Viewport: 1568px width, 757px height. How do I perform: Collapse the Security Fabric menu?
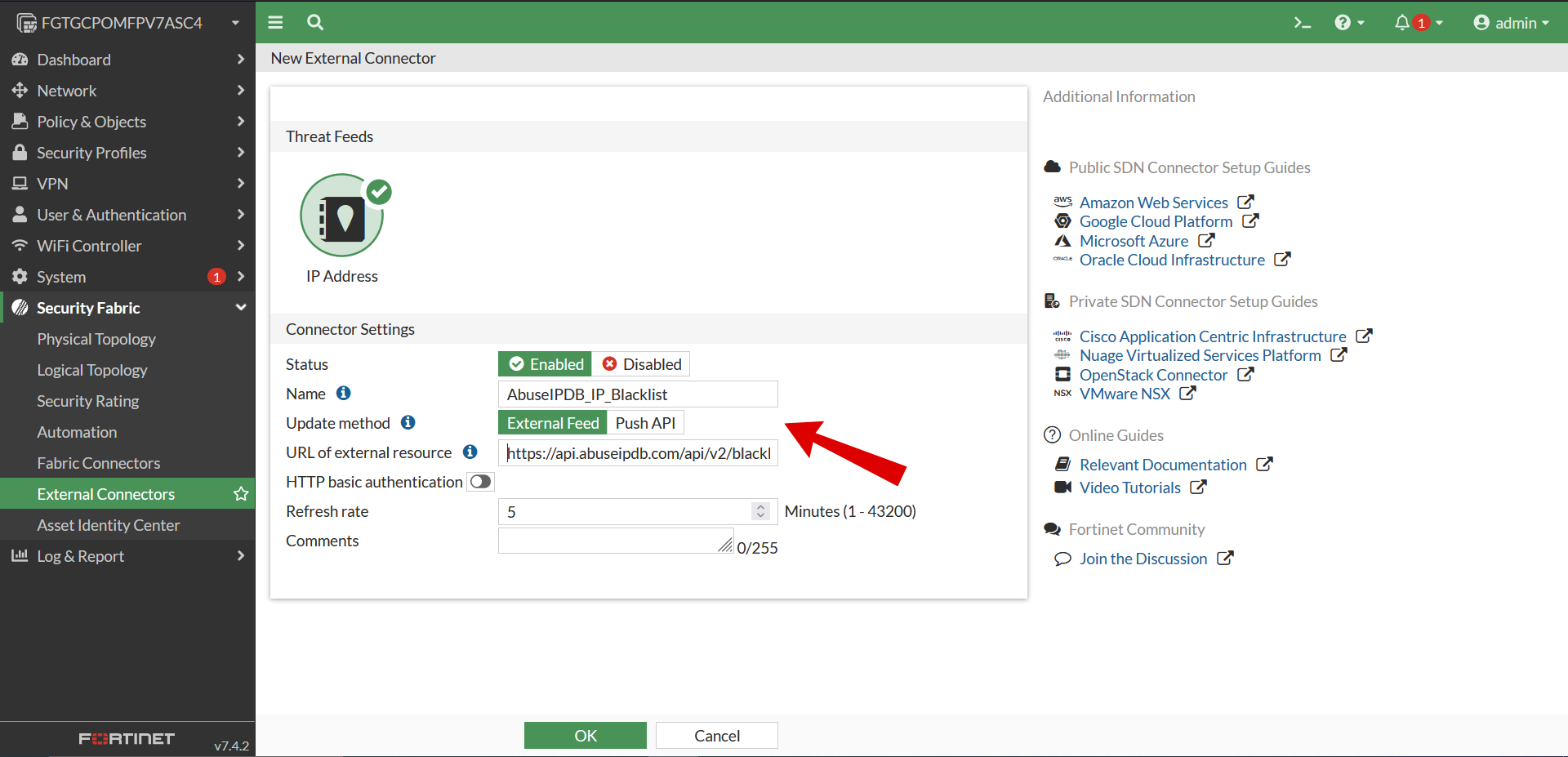(x=127, y=308)
